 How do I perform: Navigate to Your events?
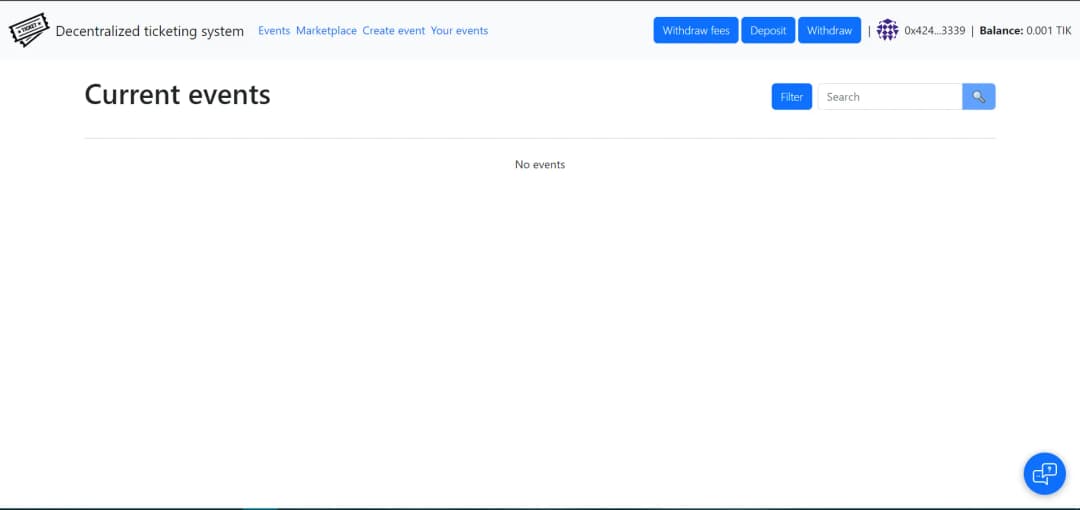pyautogui.click(x=459, y=30)
